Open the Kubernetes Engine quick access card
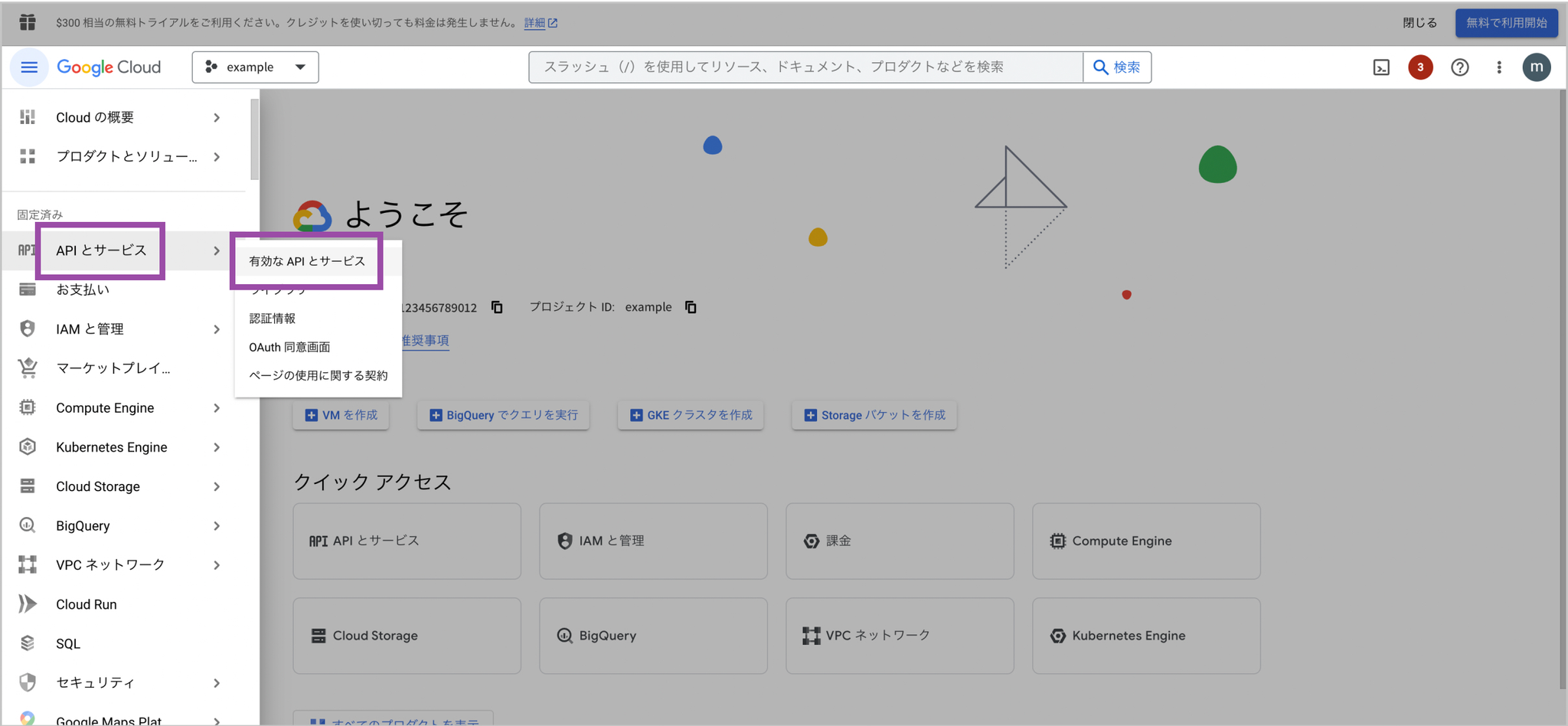Image resolution: width=1568 pixels, height=726 pixels. pyautogui.click(x=1146, y=636)
